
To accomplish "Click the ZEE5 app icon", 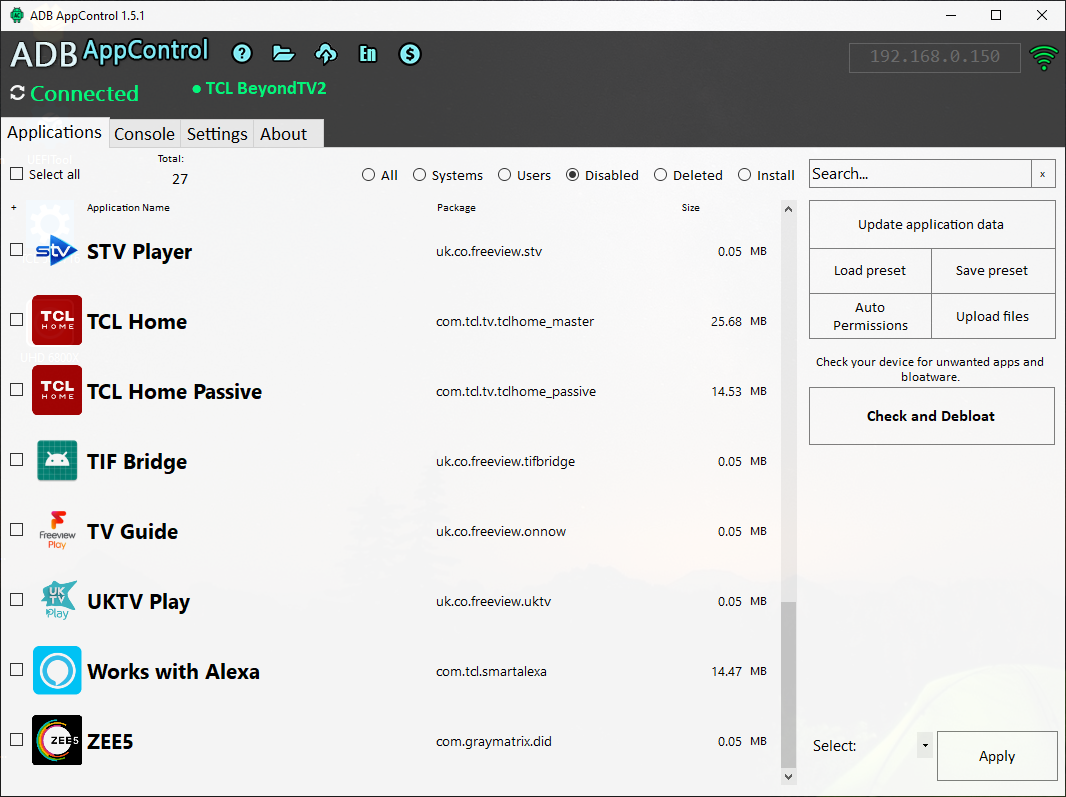I will (57, 741).
